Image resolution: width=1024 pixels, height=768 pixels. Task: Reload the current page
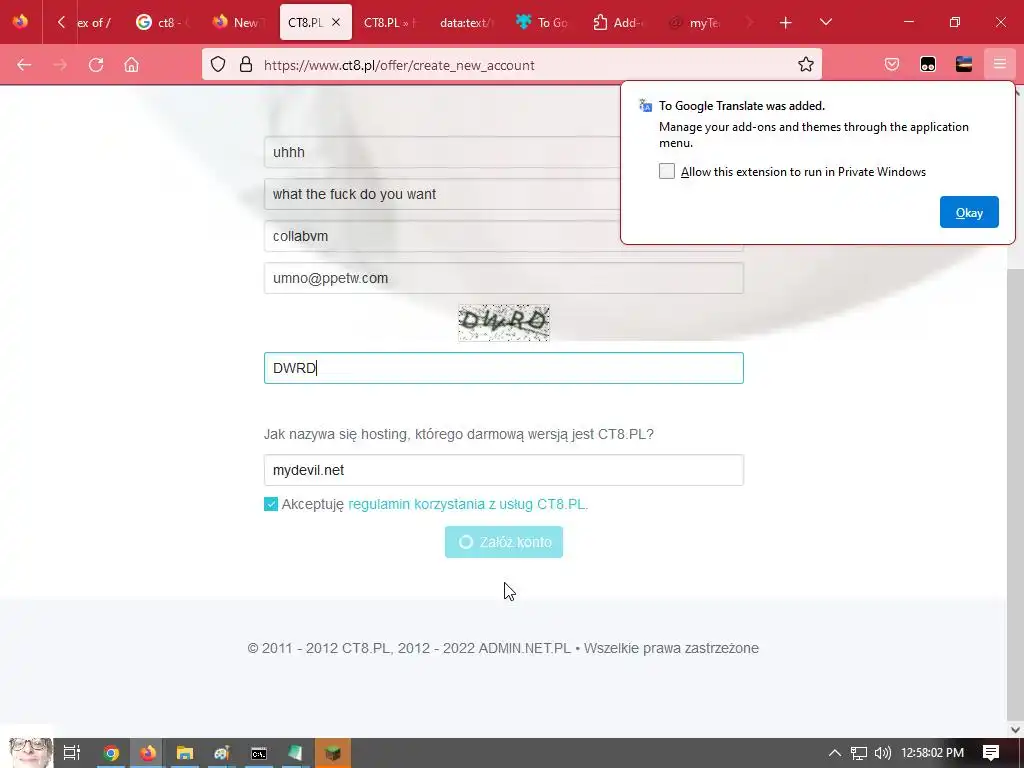[96, 65]
